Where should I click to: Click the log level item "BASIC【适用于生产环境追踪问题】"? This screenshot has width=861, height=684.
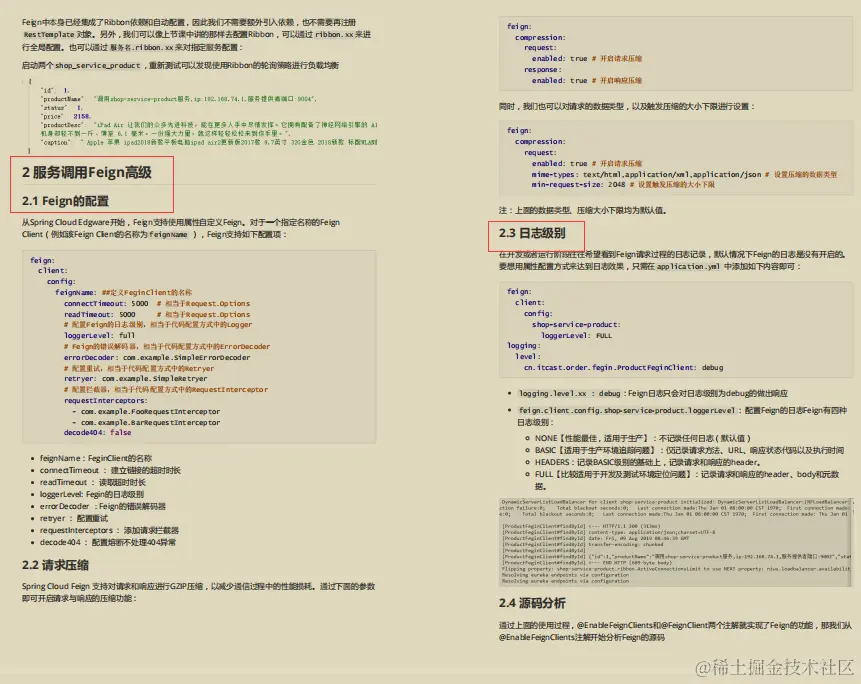(689, 450)
